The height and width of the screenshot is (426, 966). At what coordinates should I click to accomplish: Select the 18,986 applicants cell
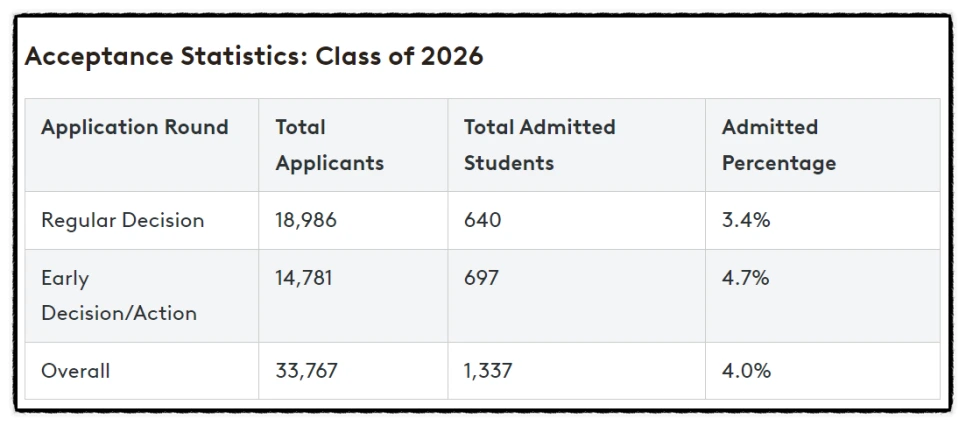click(306, 220)
